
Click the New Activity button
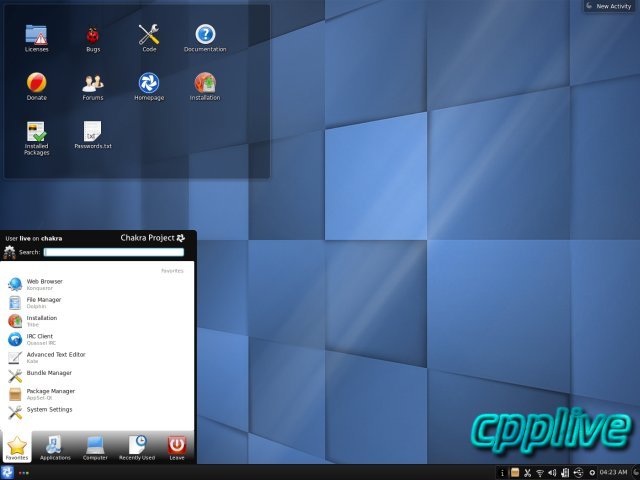tap(609, 6)
